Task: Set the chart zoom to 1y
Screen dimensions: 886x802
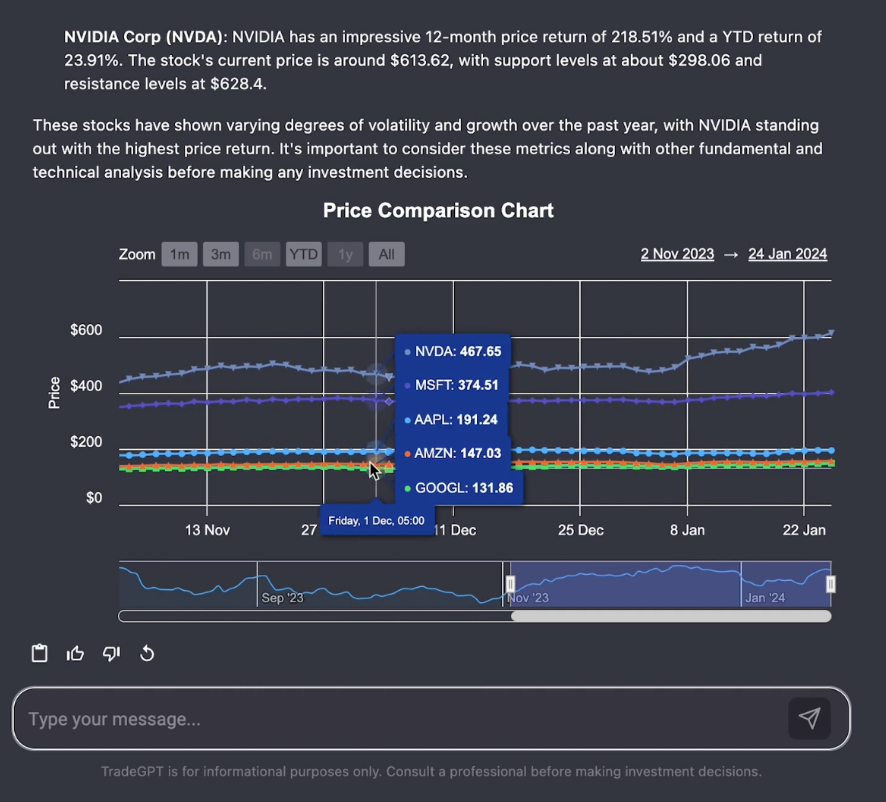Action: [x=345, y=254]
